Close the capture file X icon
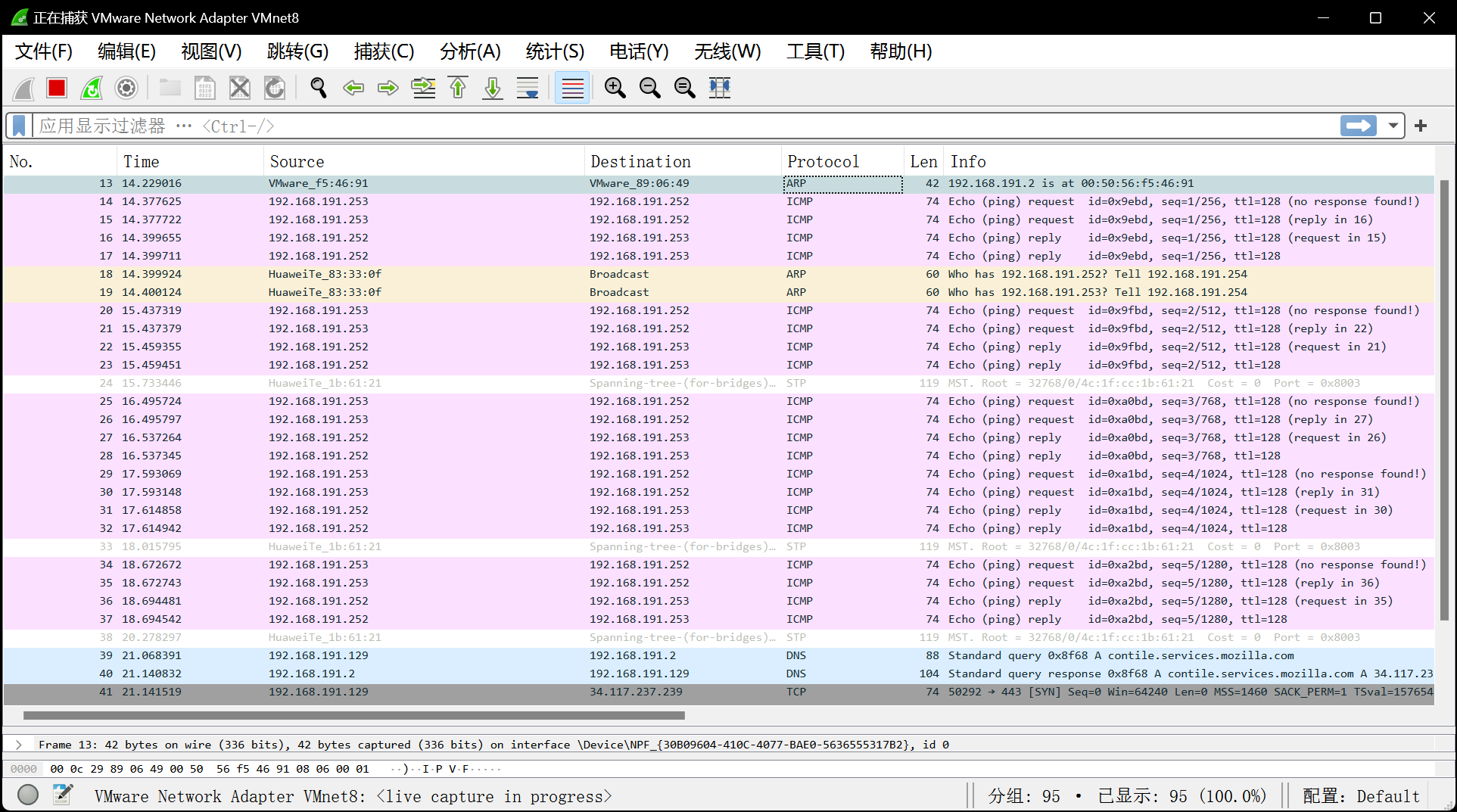Screen dimensions: 1457x812 tap(239, 89)
